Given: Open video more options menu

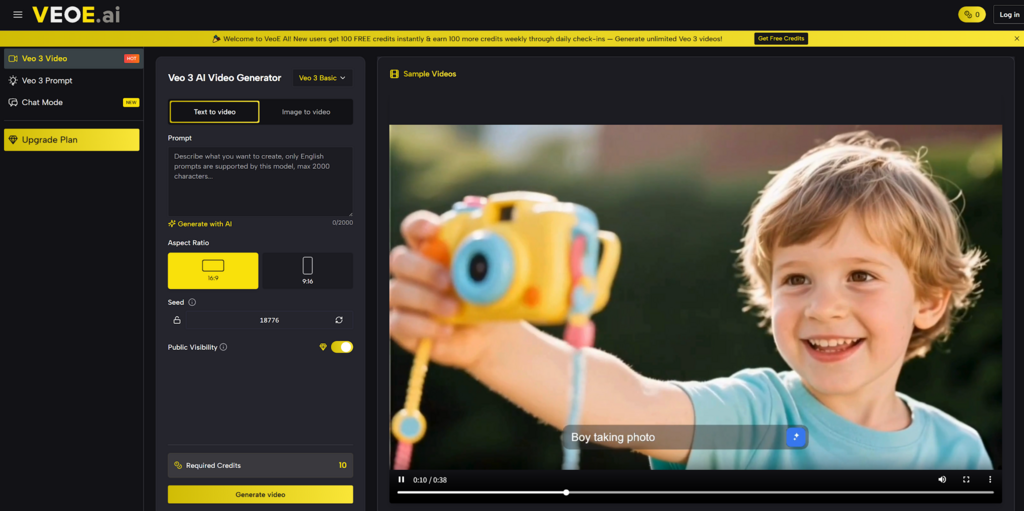Looking at the screenshot, I should click(990, 480).
